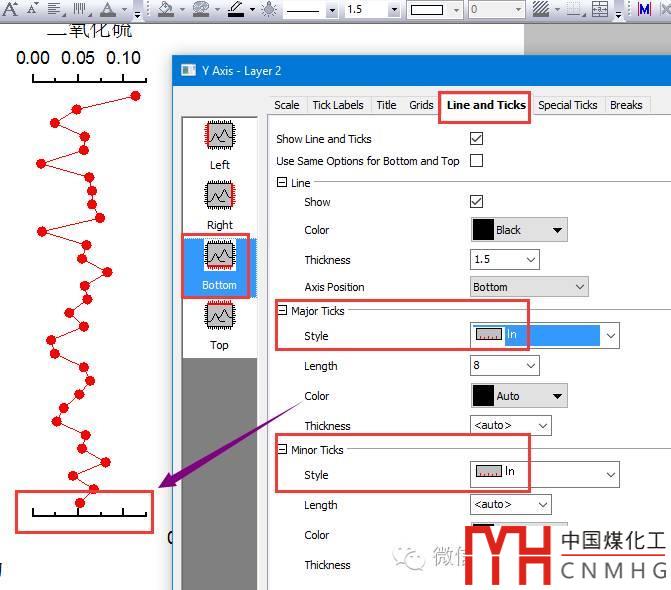Open the Major Ticks Style dropdown
The height and width of the screenshot is (590, 671).
click(x=610, y=335)
